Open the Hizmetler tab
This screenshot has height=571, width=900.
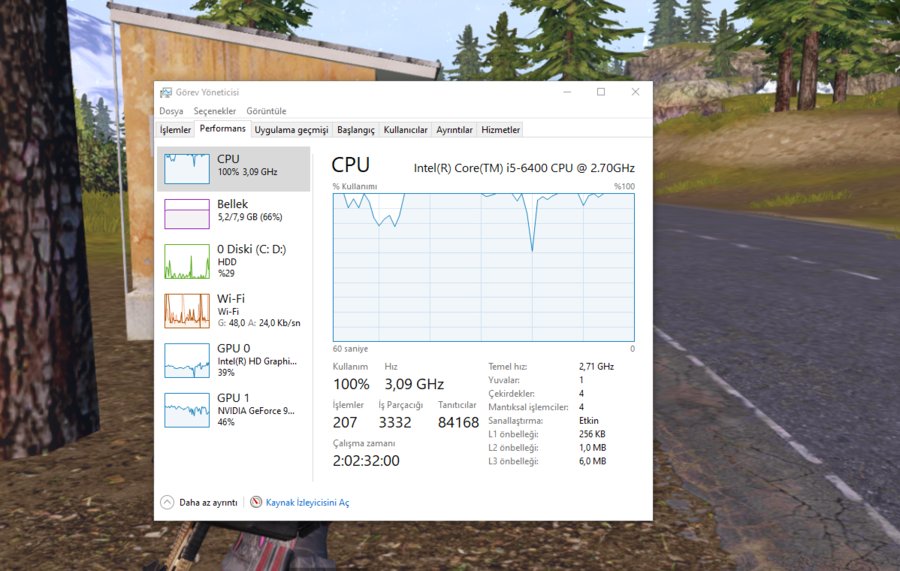pyautogui.click(x=501, y=130)
